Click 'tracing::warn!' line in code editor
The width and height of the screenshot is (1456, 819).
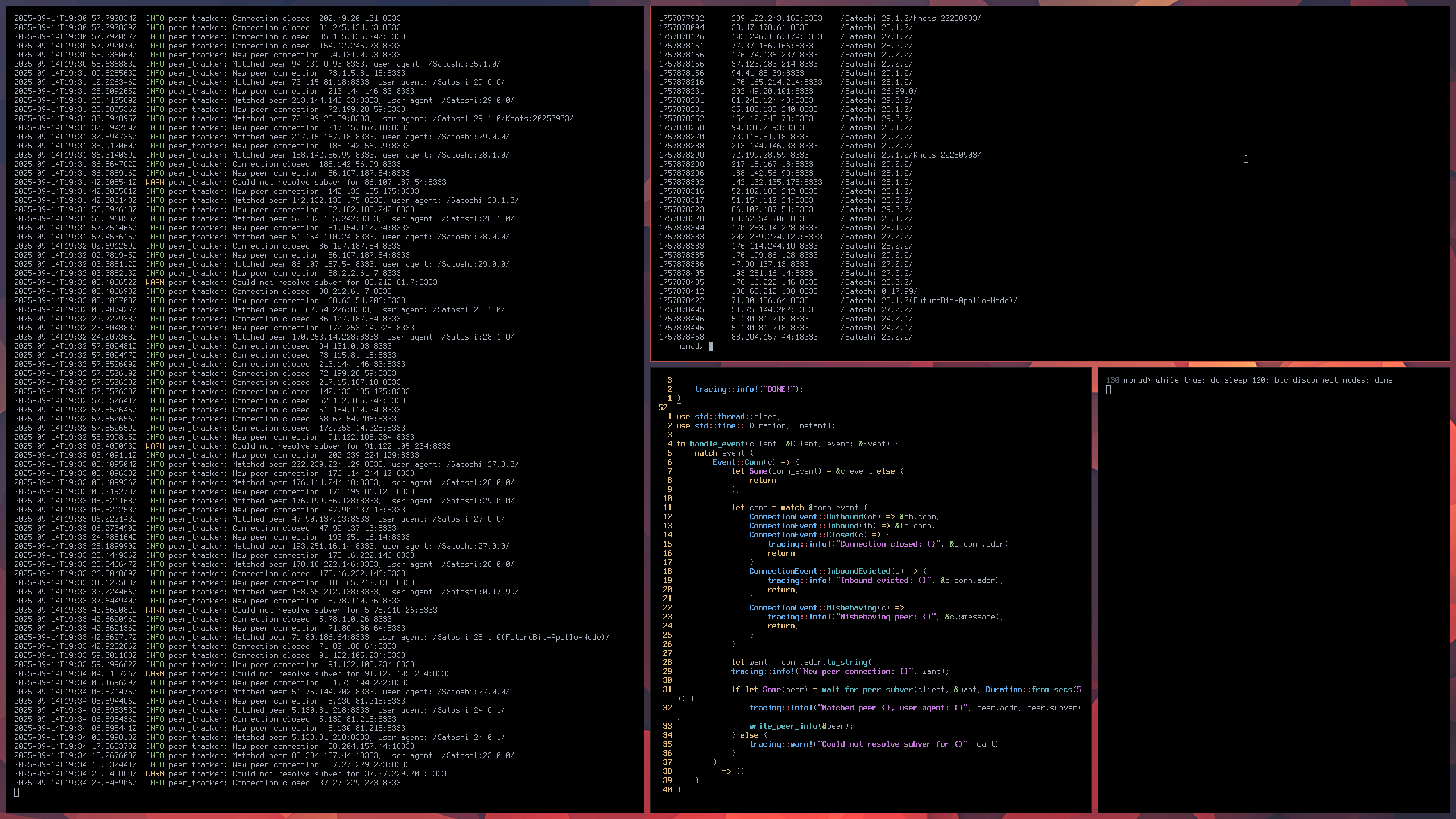point(876,744)
